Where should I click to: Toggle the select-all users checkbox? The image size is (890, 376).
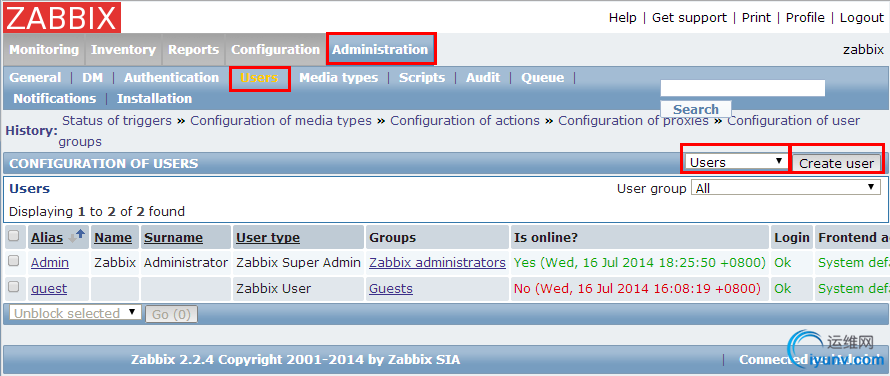(x=14, y=236)
